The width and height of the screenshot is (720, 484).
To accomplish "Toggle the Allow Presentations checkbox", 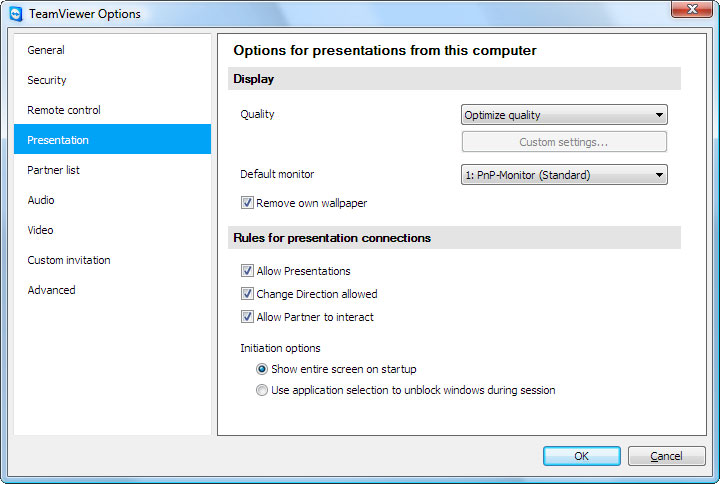I will pyautogui.click(x=247, y=271).
